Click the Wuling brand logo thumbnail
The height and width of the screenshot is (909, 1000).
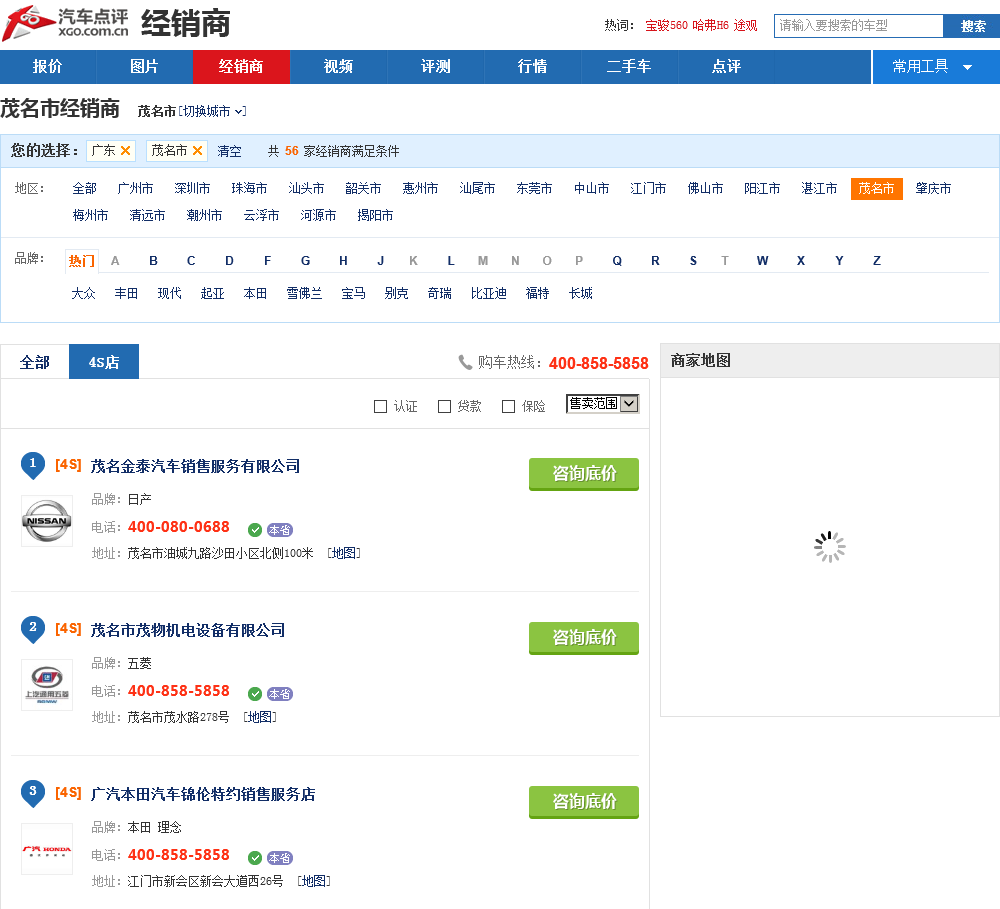[x=47, y=685]
